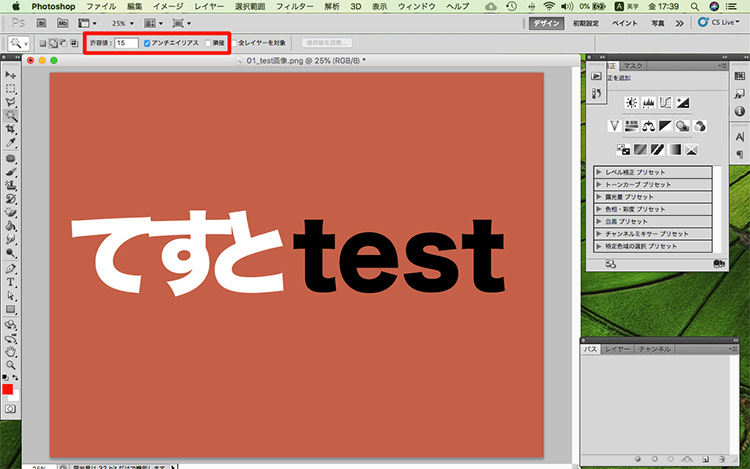Add Levels adjustment icon
The image size is (750, 469).
click(x=649, y=102)
